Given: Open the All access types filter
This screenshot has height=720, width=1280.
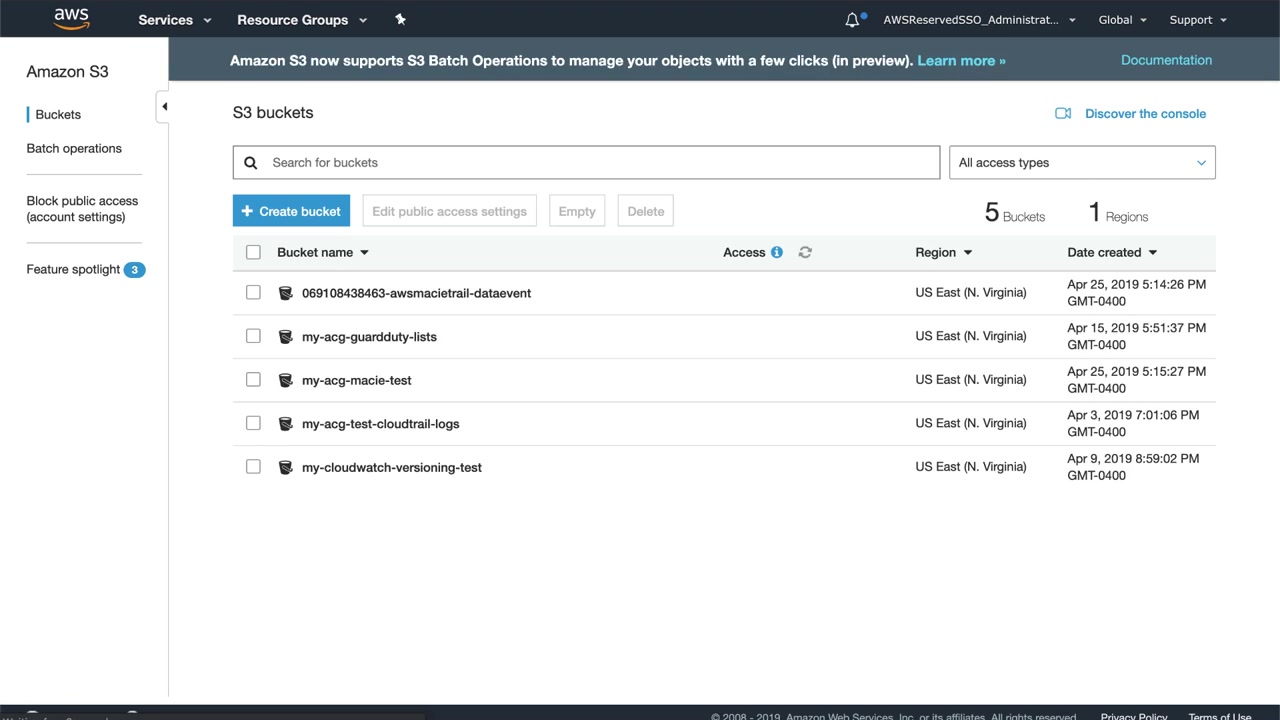Looking at the screenshot, I should tap(1082, 163).
